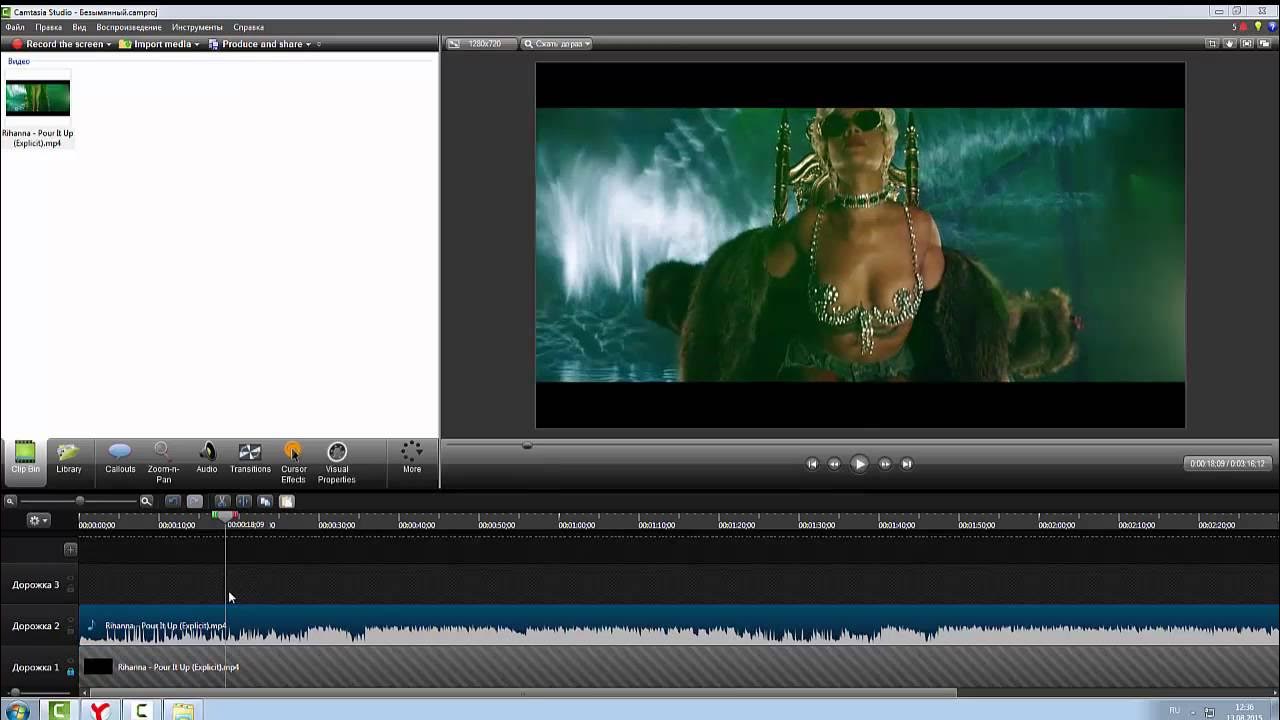This screenshot has width=1280, height=720.
Task: Click RU language indicator in tray
Action: [1174, 710]
